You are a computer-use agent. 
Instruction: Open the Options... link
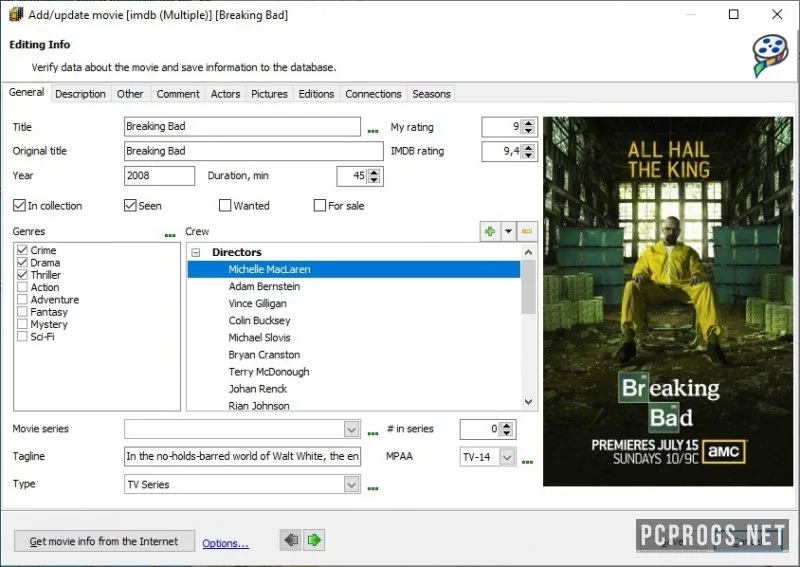tap(226, 543)
